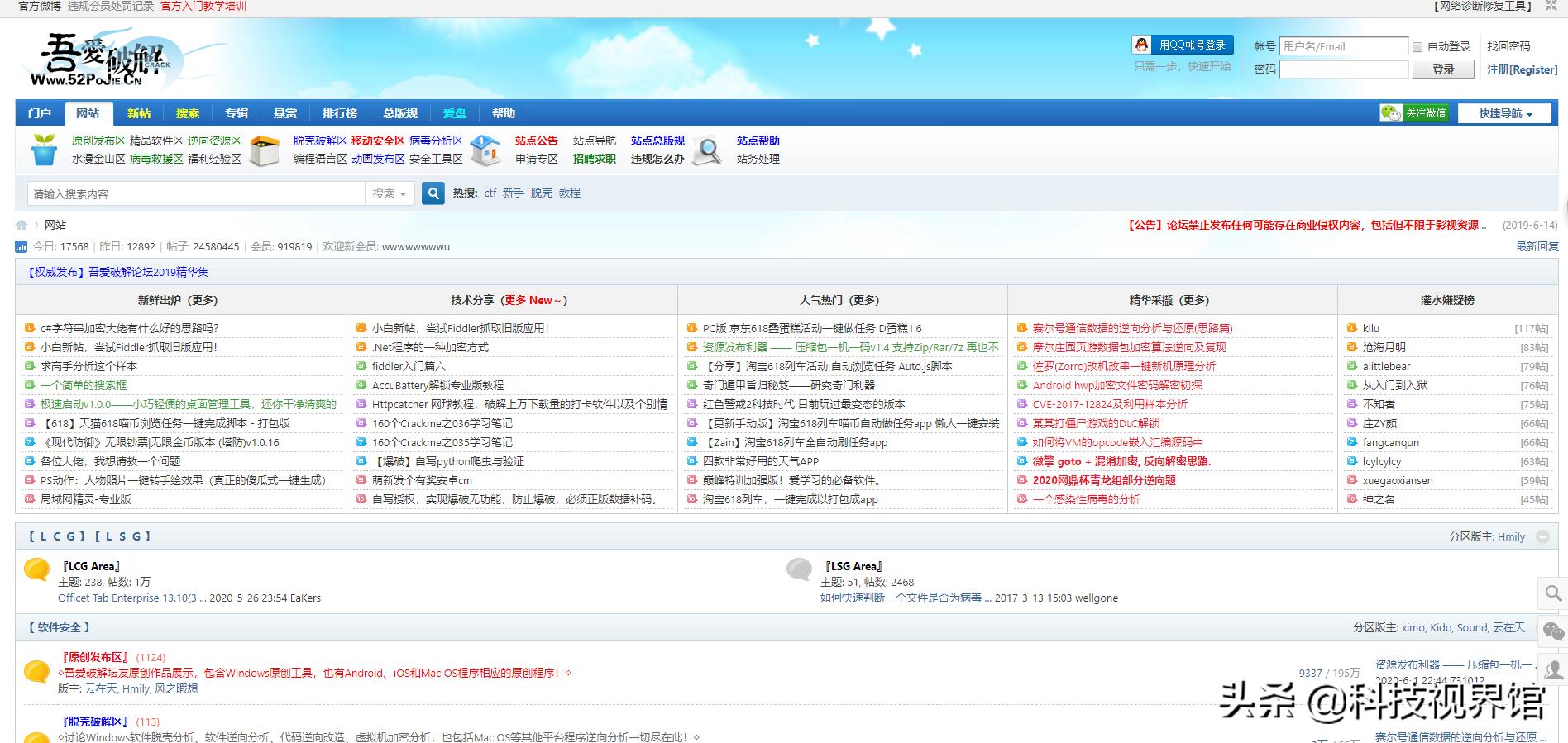Viewport: 1568px width, 743px height.
Task: Click the floating user sidebar icon
Action: pos(1553,670)
